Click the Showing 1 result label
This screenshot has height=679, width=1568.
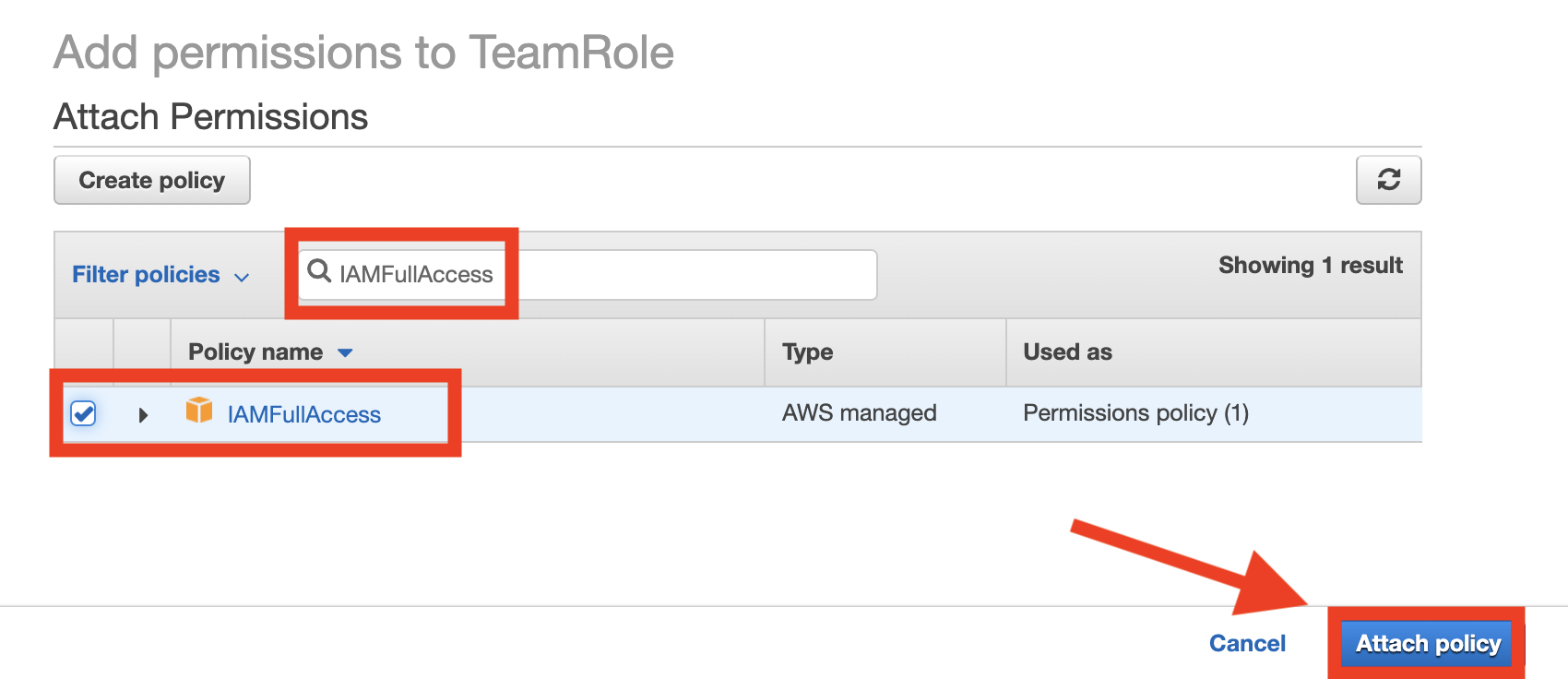point(1311,266)
